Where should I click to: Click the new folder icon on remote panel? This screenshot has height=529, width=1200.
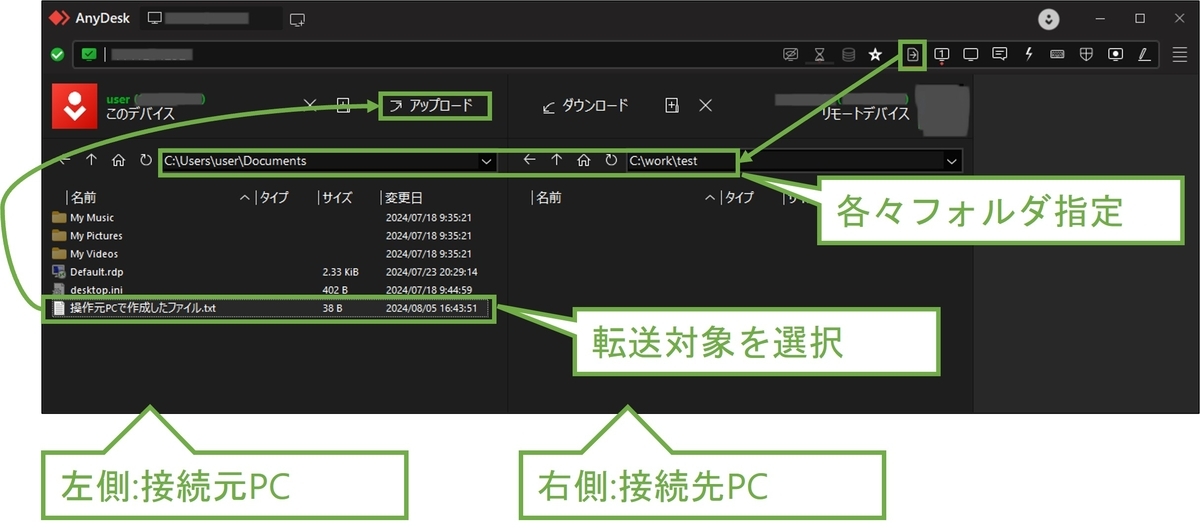point(672,105)
